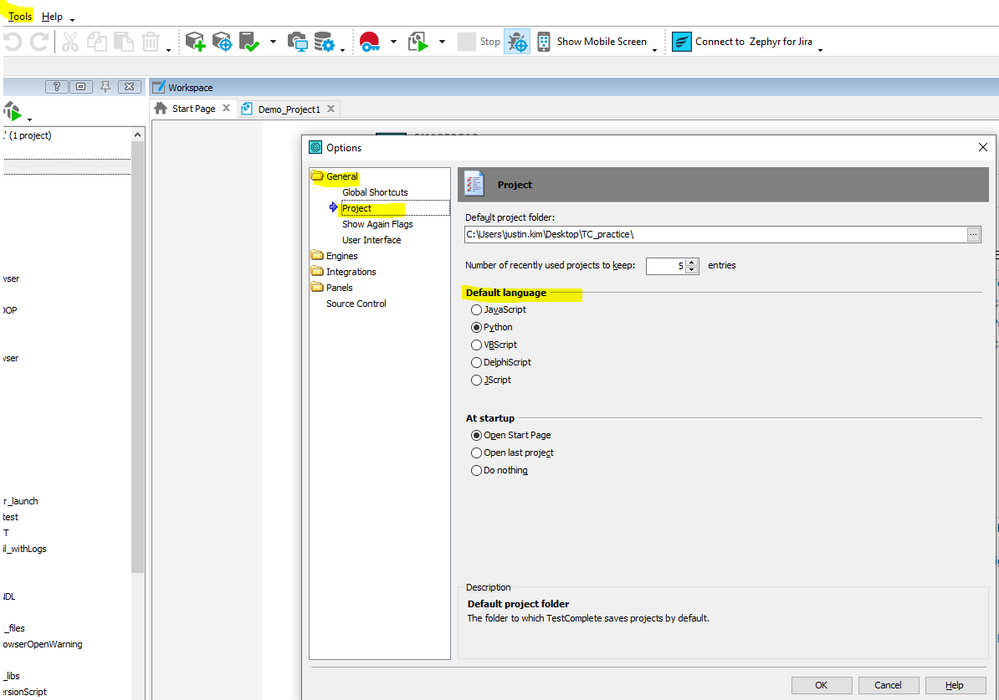Switch to the Demo_Project1 tab
Viewport: 999px width, 700px height.
[x=288, y=109]
